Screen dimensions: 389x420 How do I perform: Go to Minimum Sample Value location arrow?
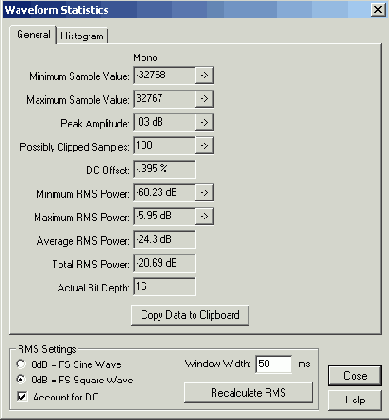pyautogui.click(x=204, y=75)
